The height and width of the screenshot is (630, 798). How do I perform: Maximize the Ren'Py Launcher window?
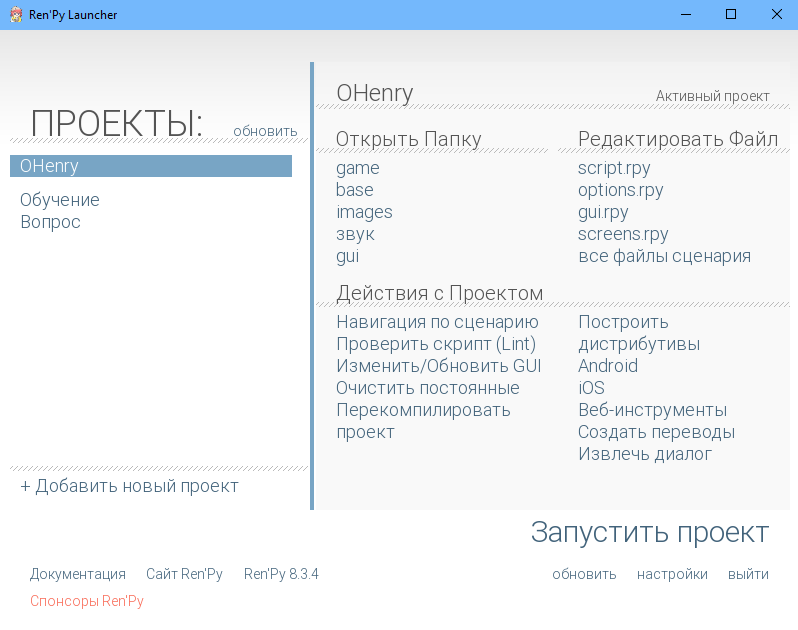[x=731, y=15]
